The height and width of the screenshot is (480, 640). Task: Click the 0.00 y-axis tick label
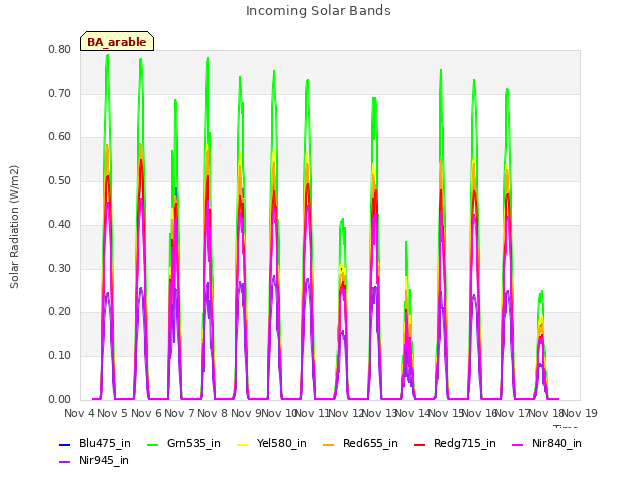pyautogui.click(x=60, y=400)
